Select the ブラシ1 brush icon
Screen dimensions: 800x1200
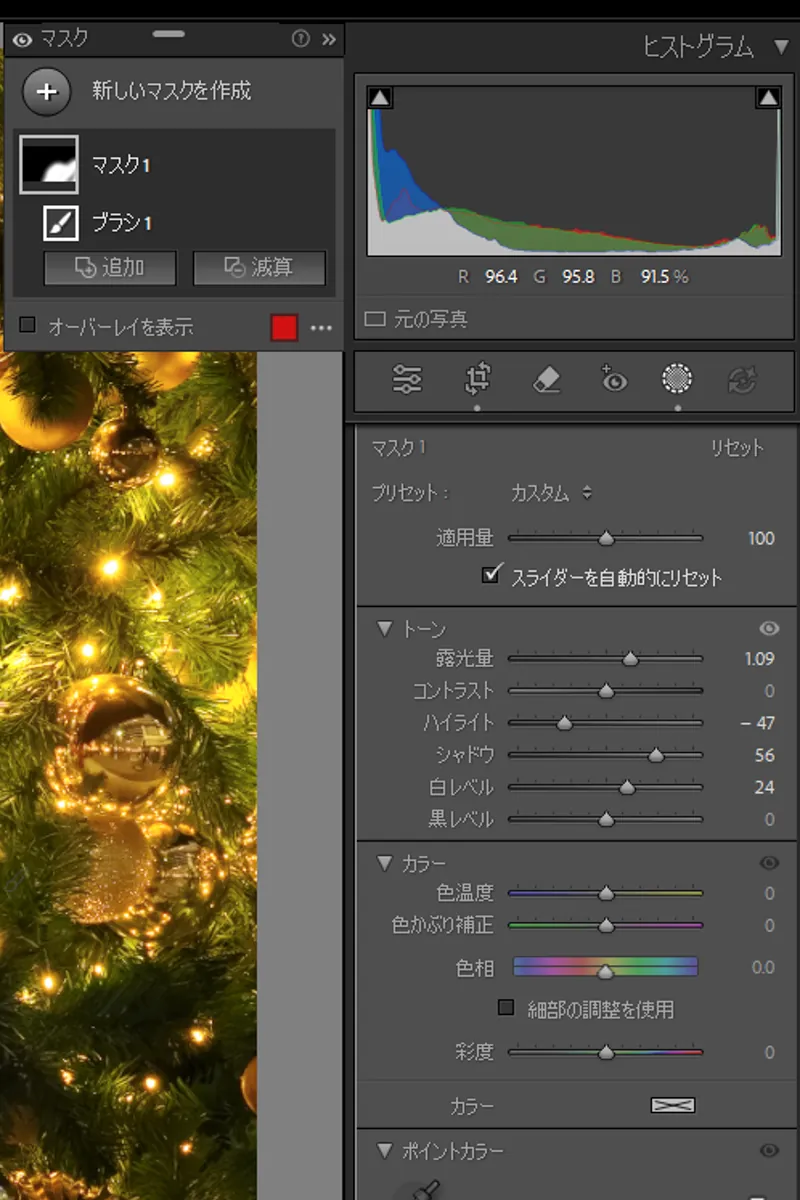[60, 222]
